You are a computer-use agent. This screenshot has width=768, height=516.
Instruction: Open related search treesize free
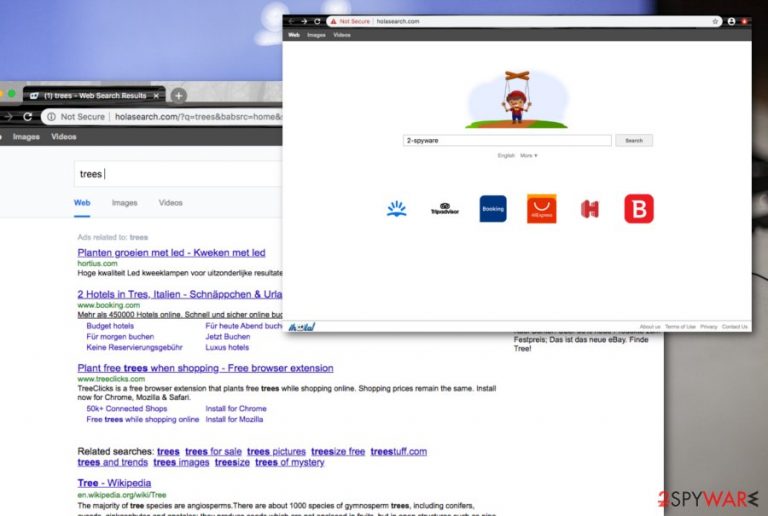pyautogui.click(x=338, y=451)
